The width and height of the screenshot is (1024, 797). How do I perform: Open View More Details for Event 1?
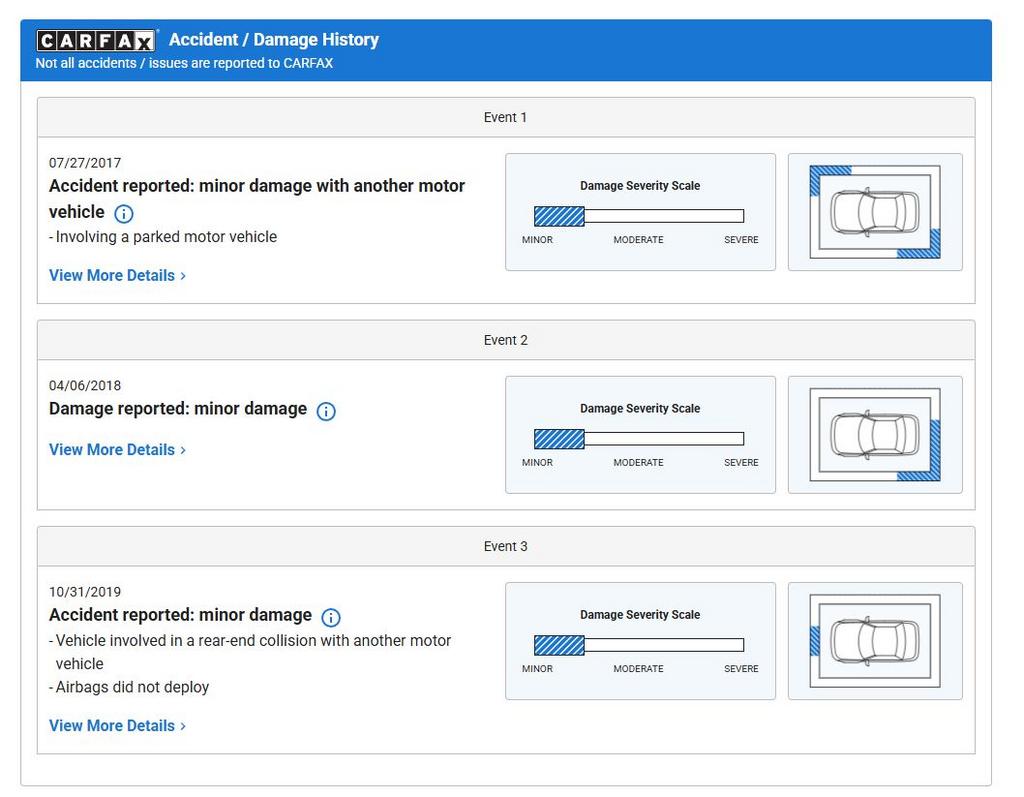(x=117, y=275)
